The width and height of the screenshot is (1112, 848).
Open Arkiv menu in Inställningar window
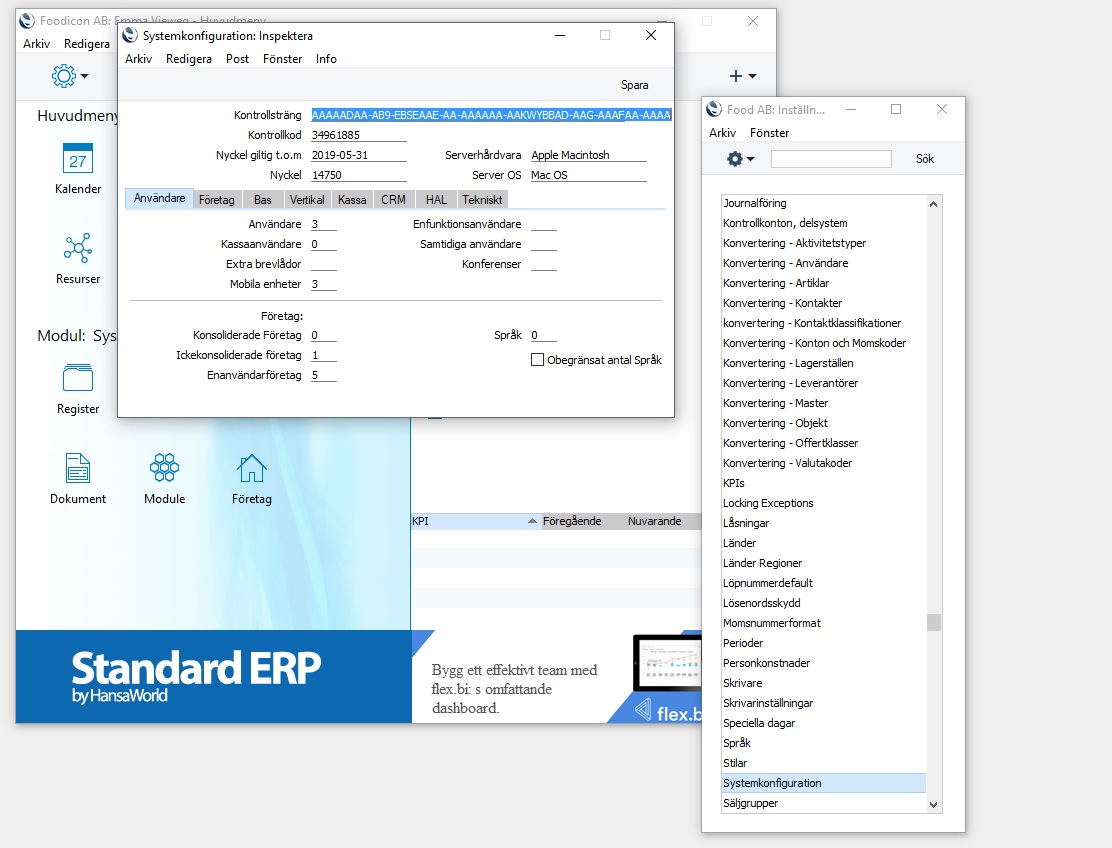pyautogui.click(x=722, y=133)
